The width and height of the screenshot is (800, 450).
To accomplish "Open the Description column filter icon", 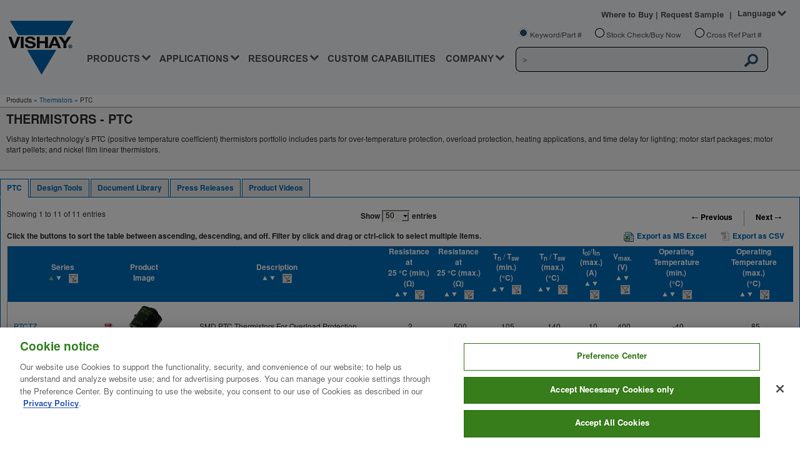I will [x=287, y=279].
